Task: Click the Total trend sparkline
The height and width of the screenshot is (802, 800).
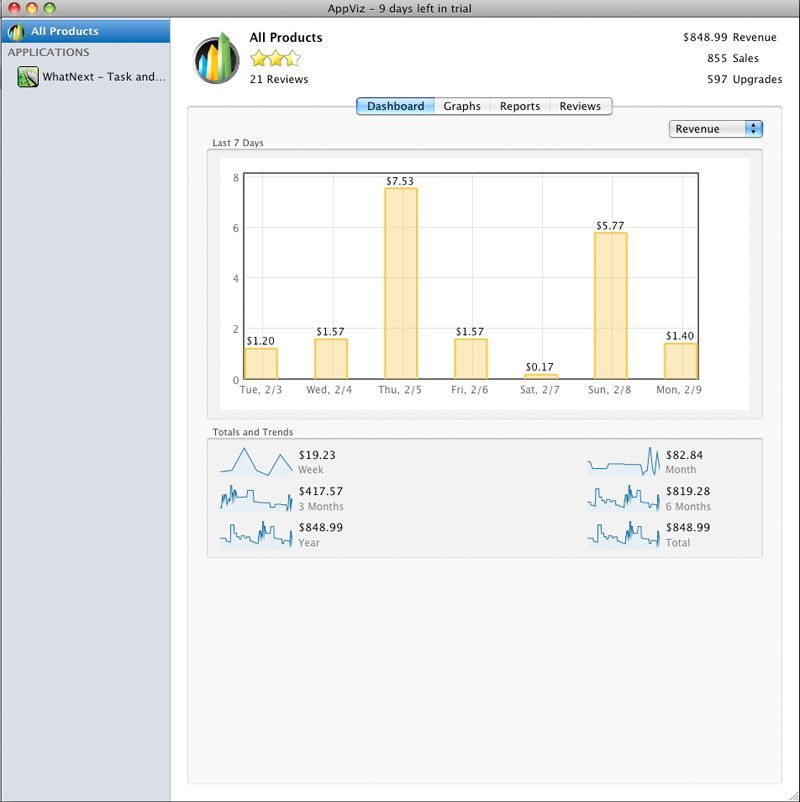Action: [x=625, y=534]
